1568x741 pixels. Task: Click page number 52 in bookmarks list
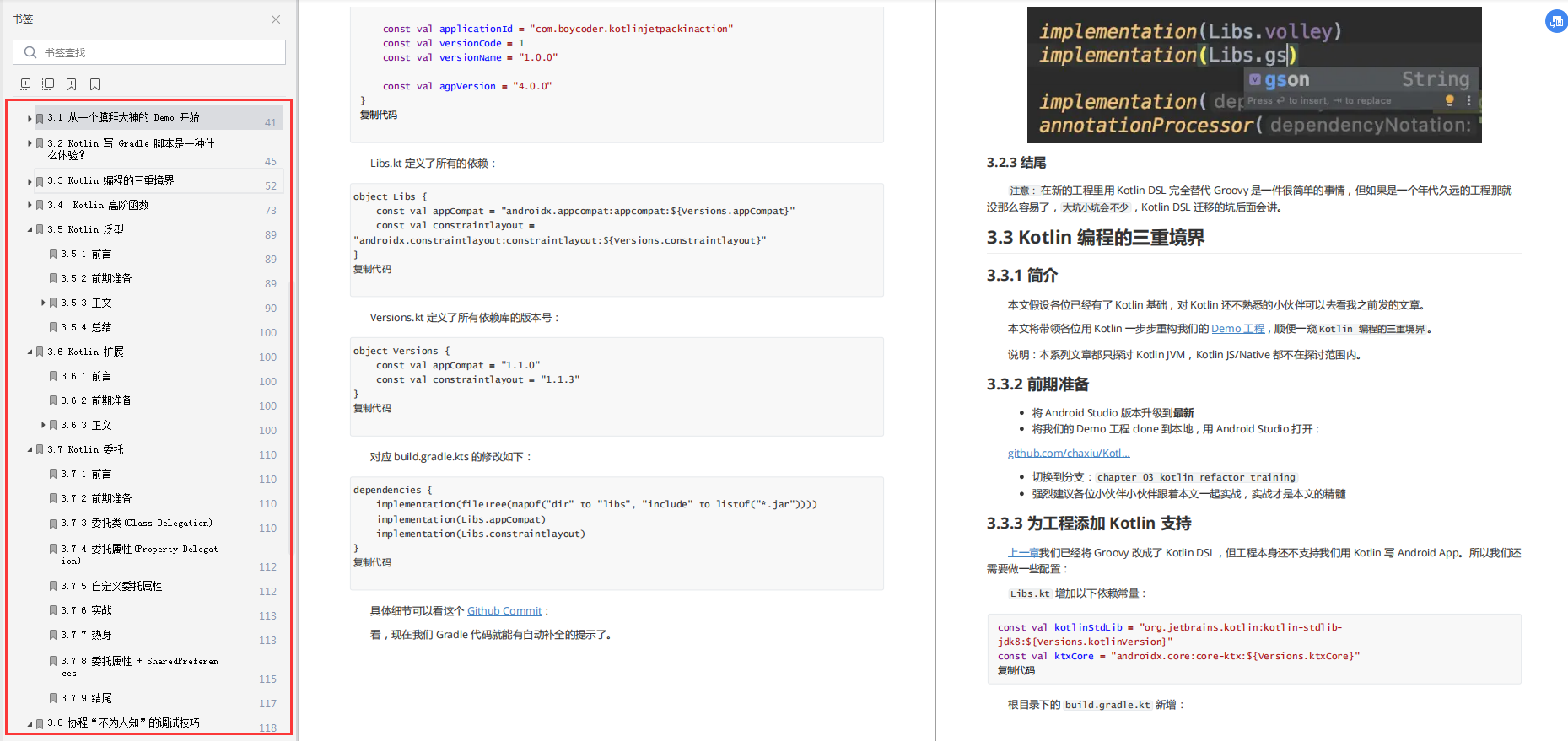[271, 186]
